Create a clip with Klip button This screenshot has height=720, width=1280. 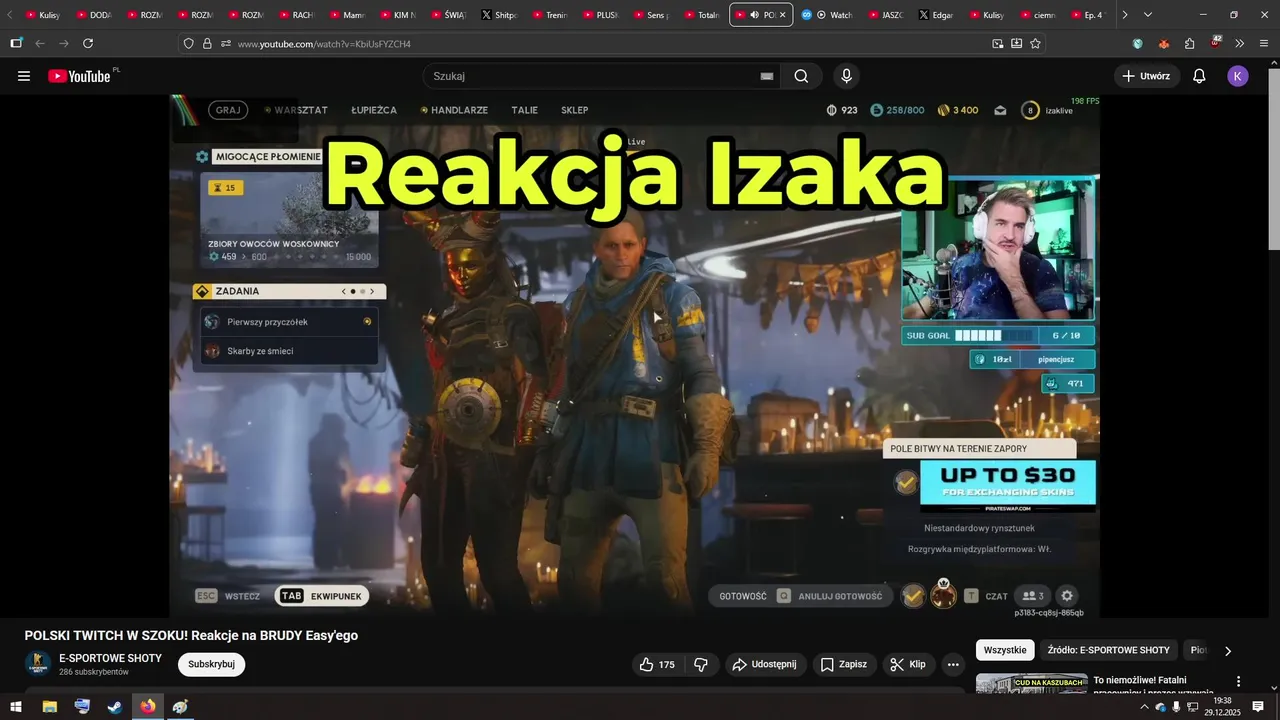click(x=908, y=664)
